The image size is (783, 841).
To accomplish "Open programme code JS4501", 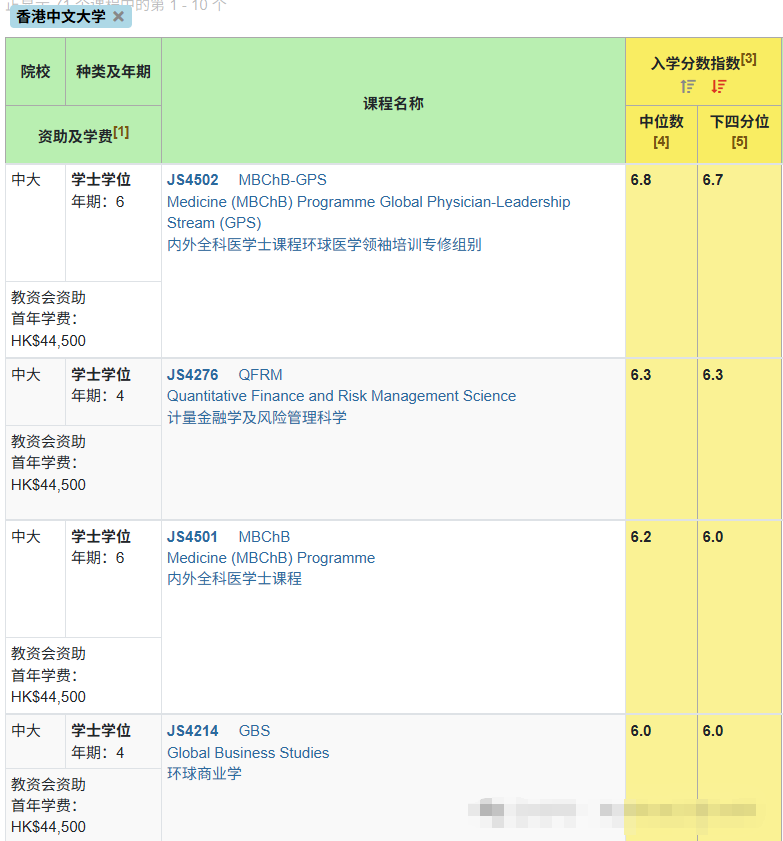I will pyautogui.click(x=193, y=536).
